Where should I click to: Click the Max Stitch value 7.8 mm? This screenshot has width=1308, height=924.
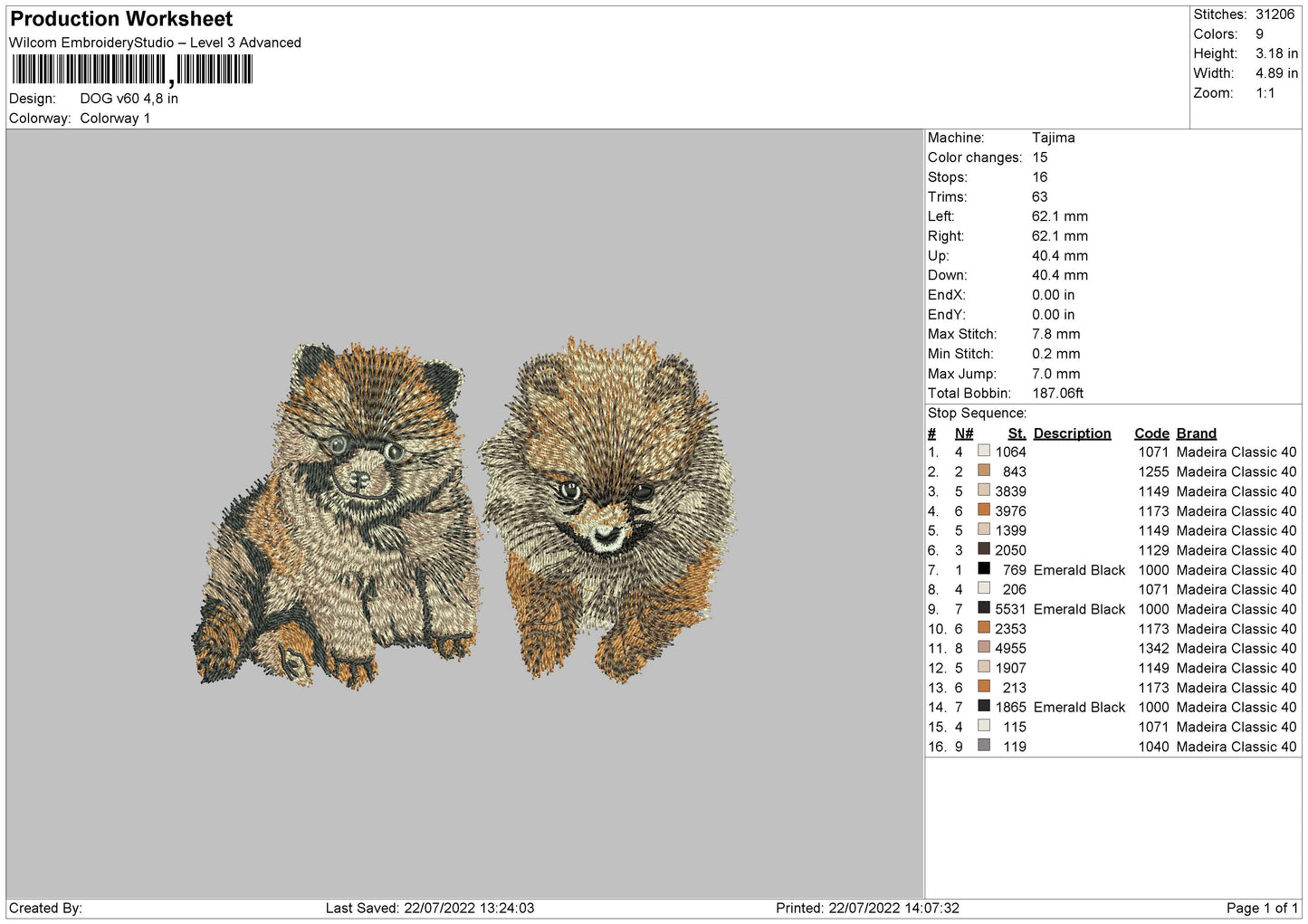pos(1055,334)
